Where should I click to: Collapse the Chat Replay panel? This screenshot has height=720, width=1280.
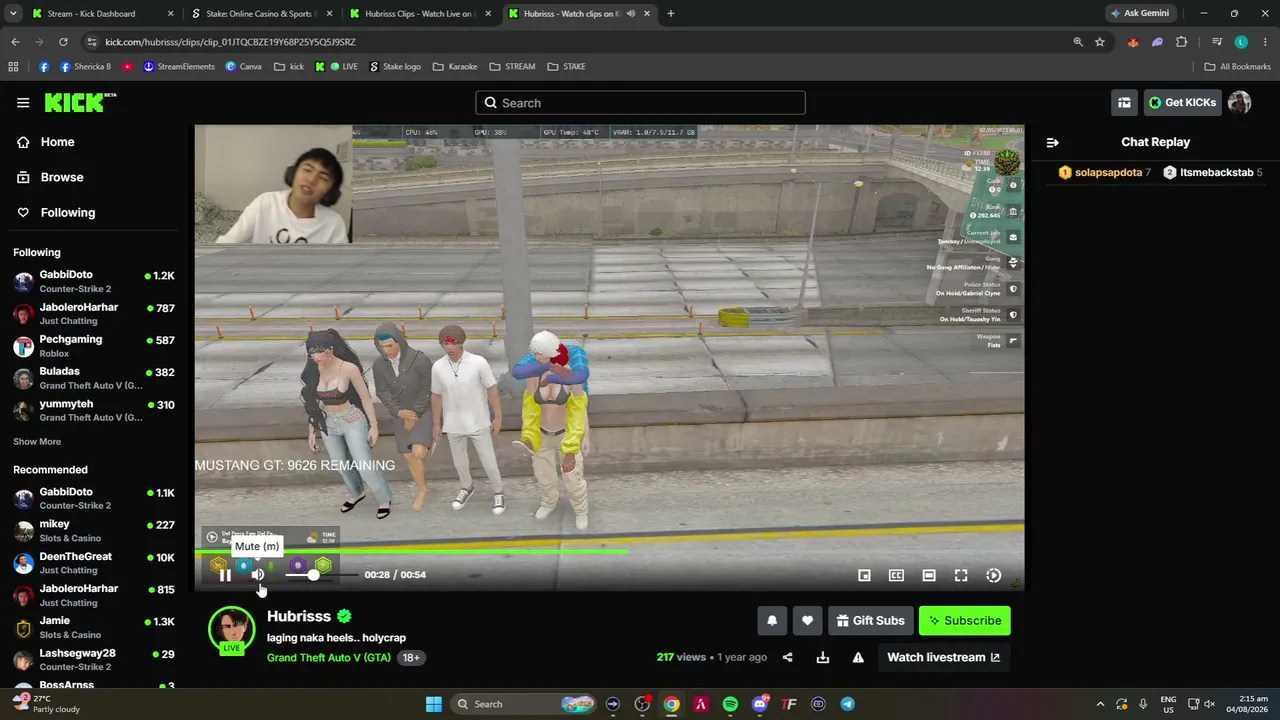click(x=1052, y=142)
